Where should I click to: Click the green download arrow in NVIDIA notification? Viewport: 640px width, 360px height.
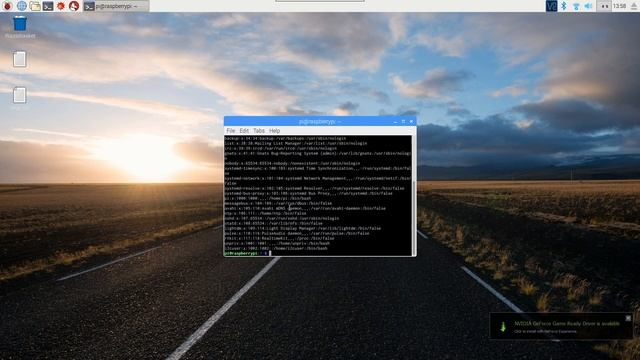pyautogui.click(x=503, y=327)
